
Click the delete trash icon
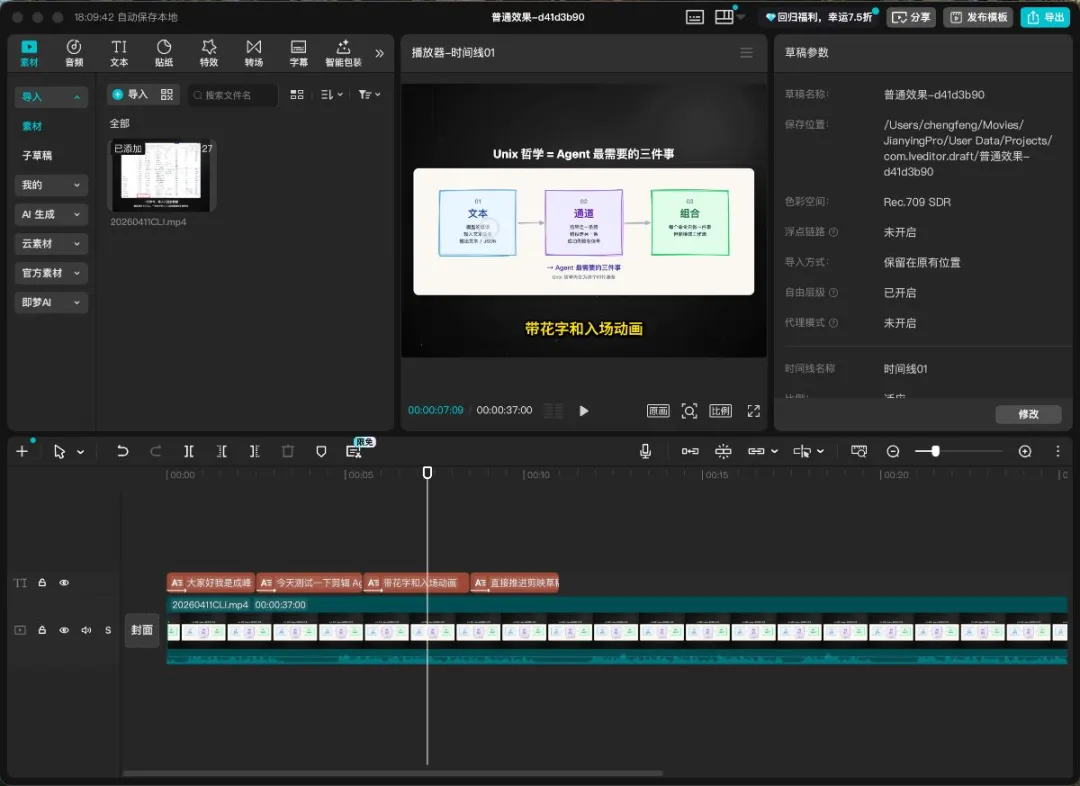pos(288,452)
